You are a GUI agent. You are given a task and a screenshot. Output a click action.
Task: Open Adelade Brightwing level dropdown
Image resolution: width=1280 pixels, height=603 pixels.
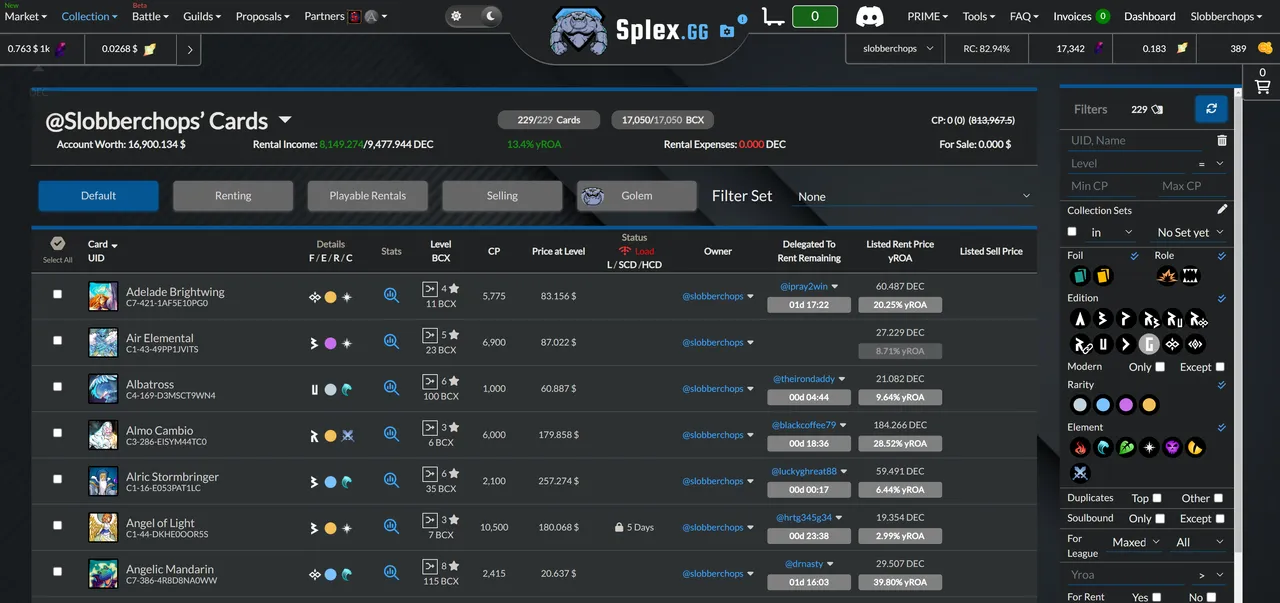pos(430,288)
